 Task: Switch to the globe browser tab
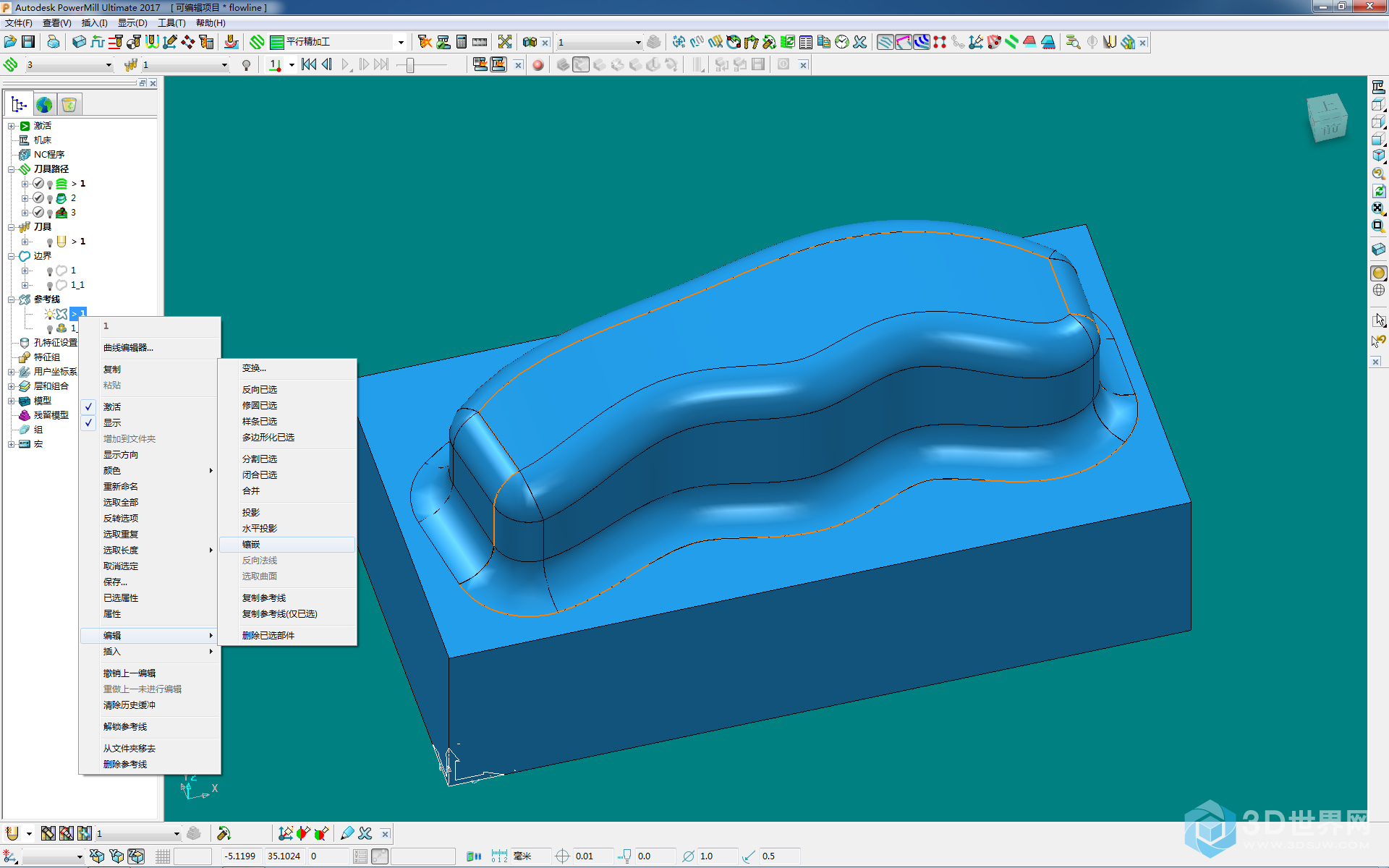point(44,105)
